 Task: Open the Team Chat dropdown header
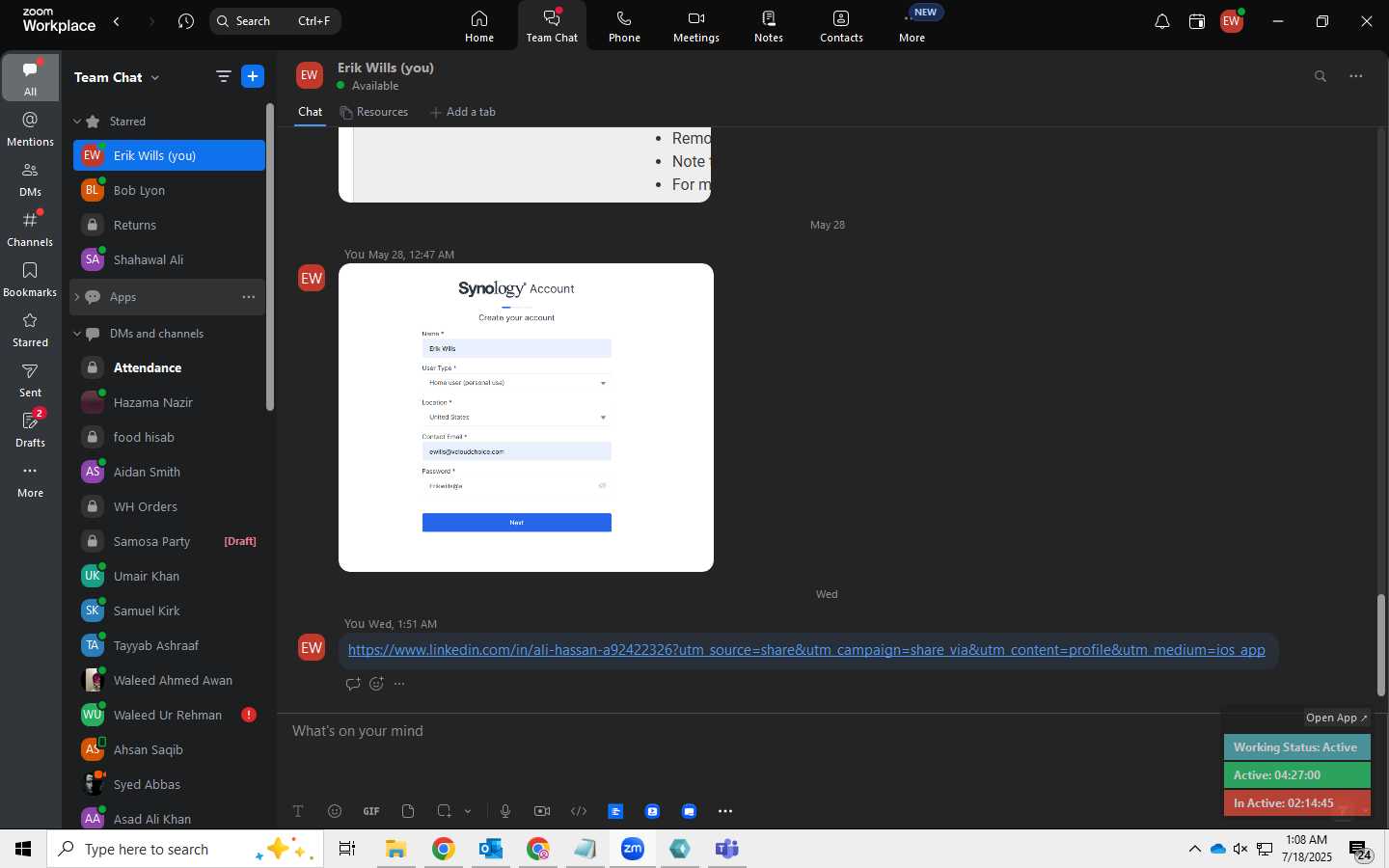(x=117, y=77)
